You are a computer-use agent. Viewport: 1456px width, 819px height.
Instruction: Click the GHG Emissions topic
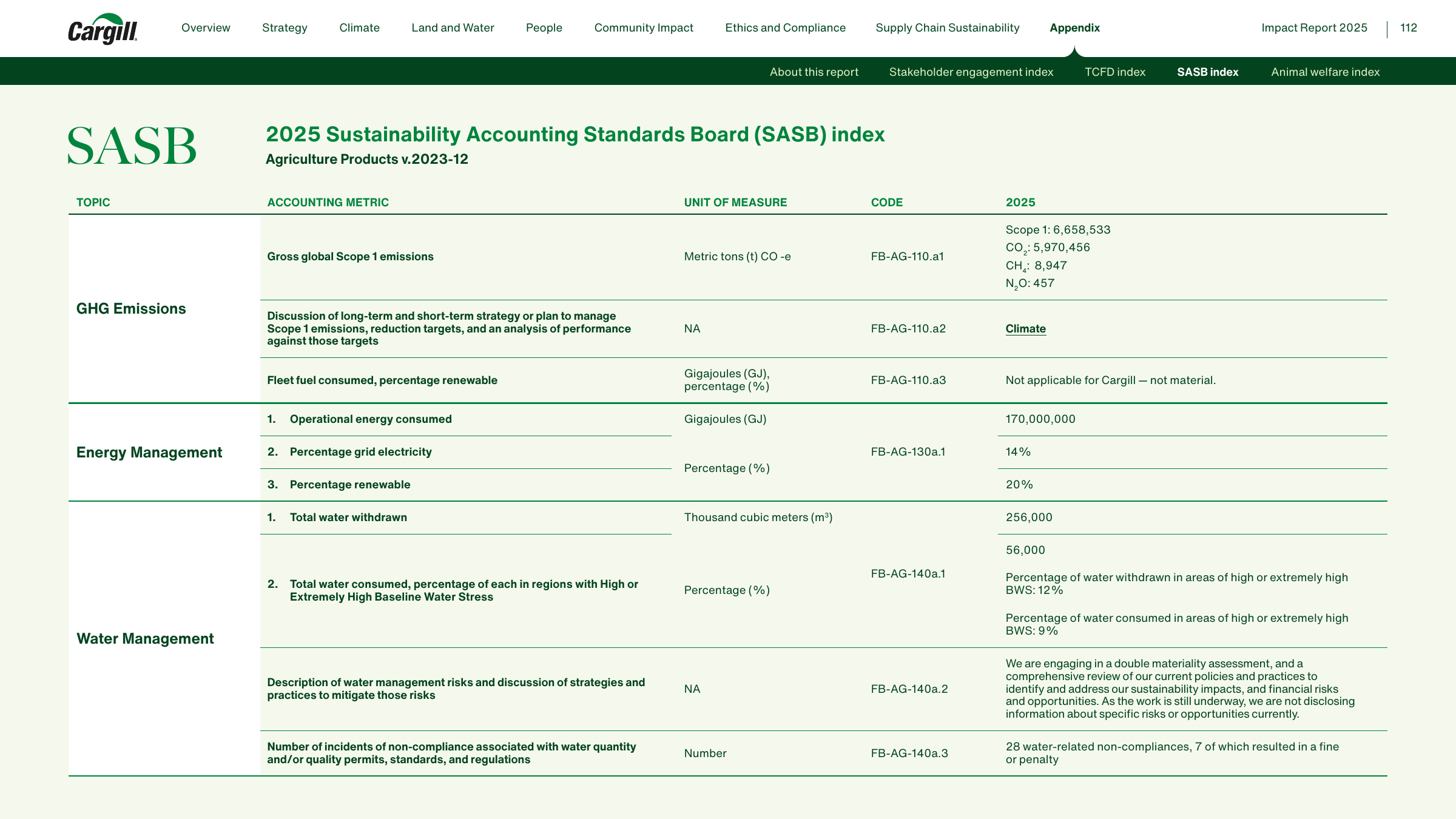click(131, 309)
